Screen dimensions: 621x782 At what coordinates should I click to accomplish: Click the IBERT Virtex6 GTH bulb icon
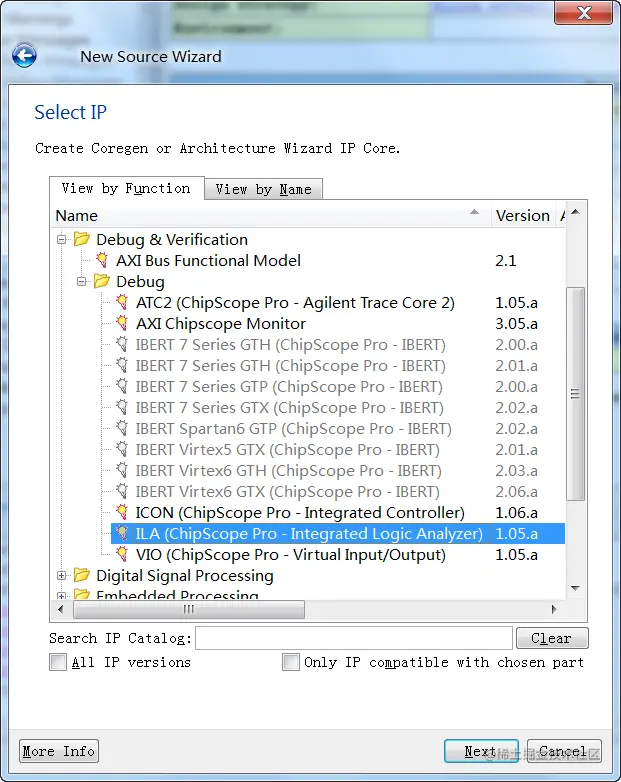122,470
